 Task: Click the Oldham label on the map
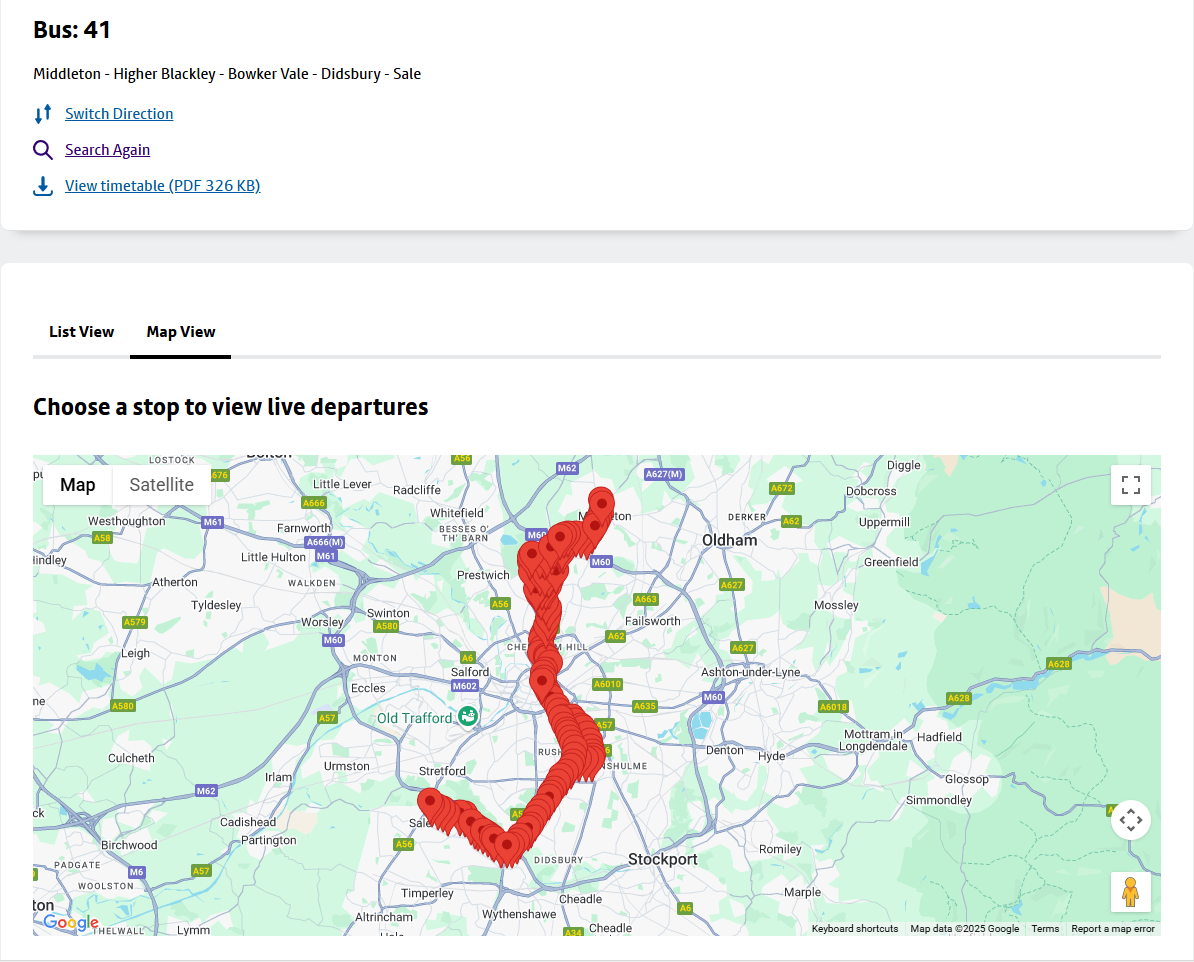pos(729,540)
